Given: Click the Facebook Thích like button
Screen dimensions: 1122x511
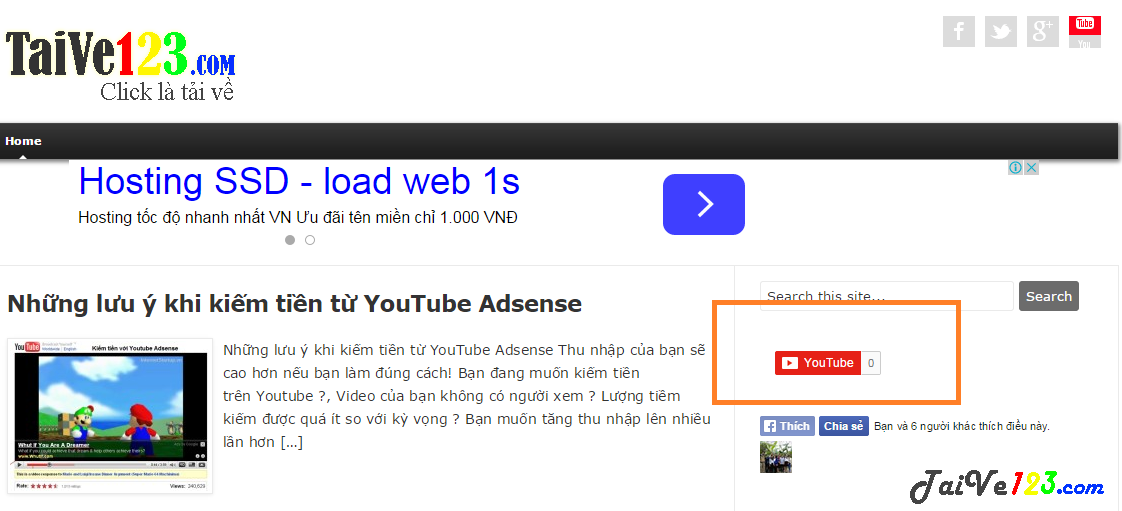Looking at the screenshot, I should (786, 426).
